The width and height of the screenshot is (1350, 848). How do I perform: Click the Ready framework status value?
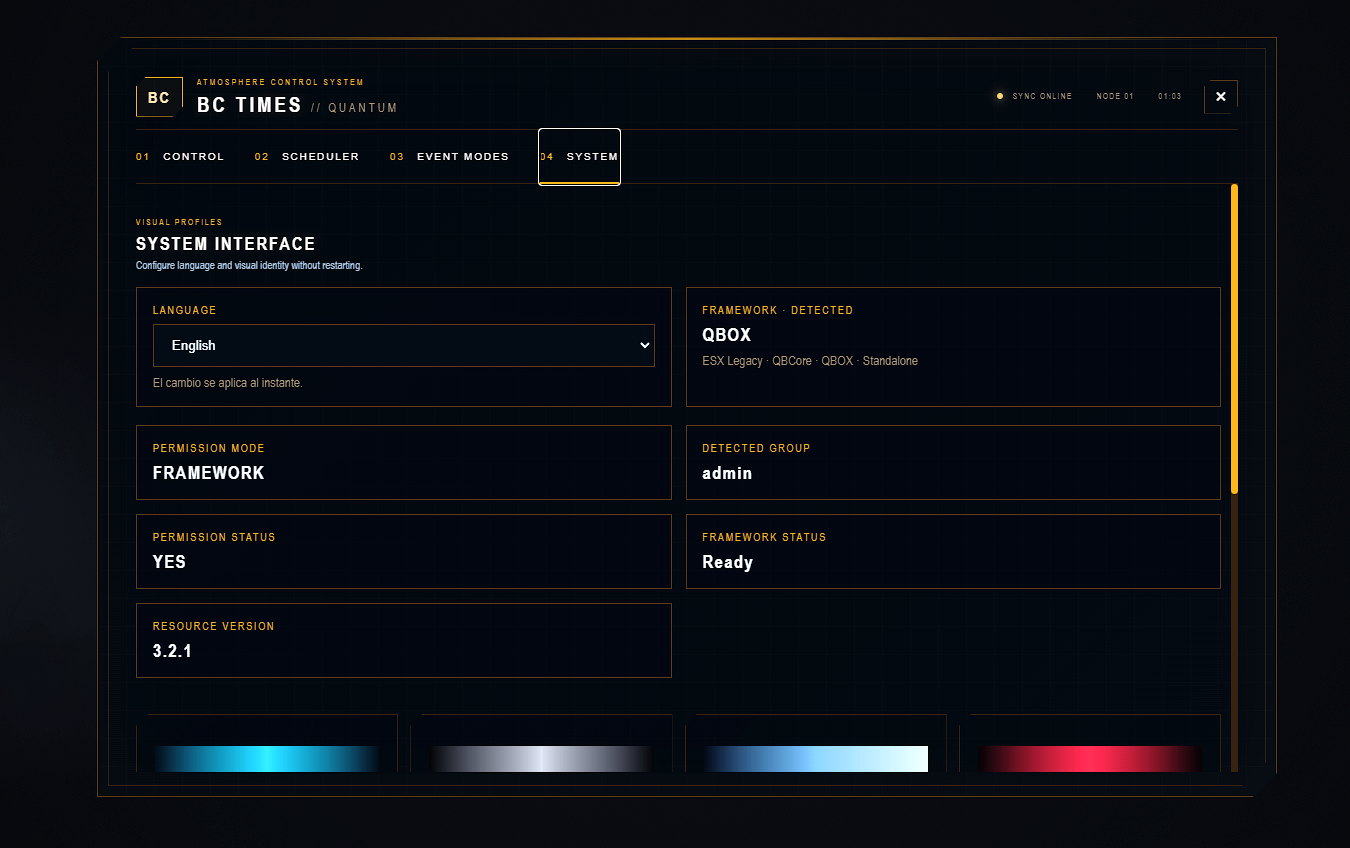tap(728, 562)
